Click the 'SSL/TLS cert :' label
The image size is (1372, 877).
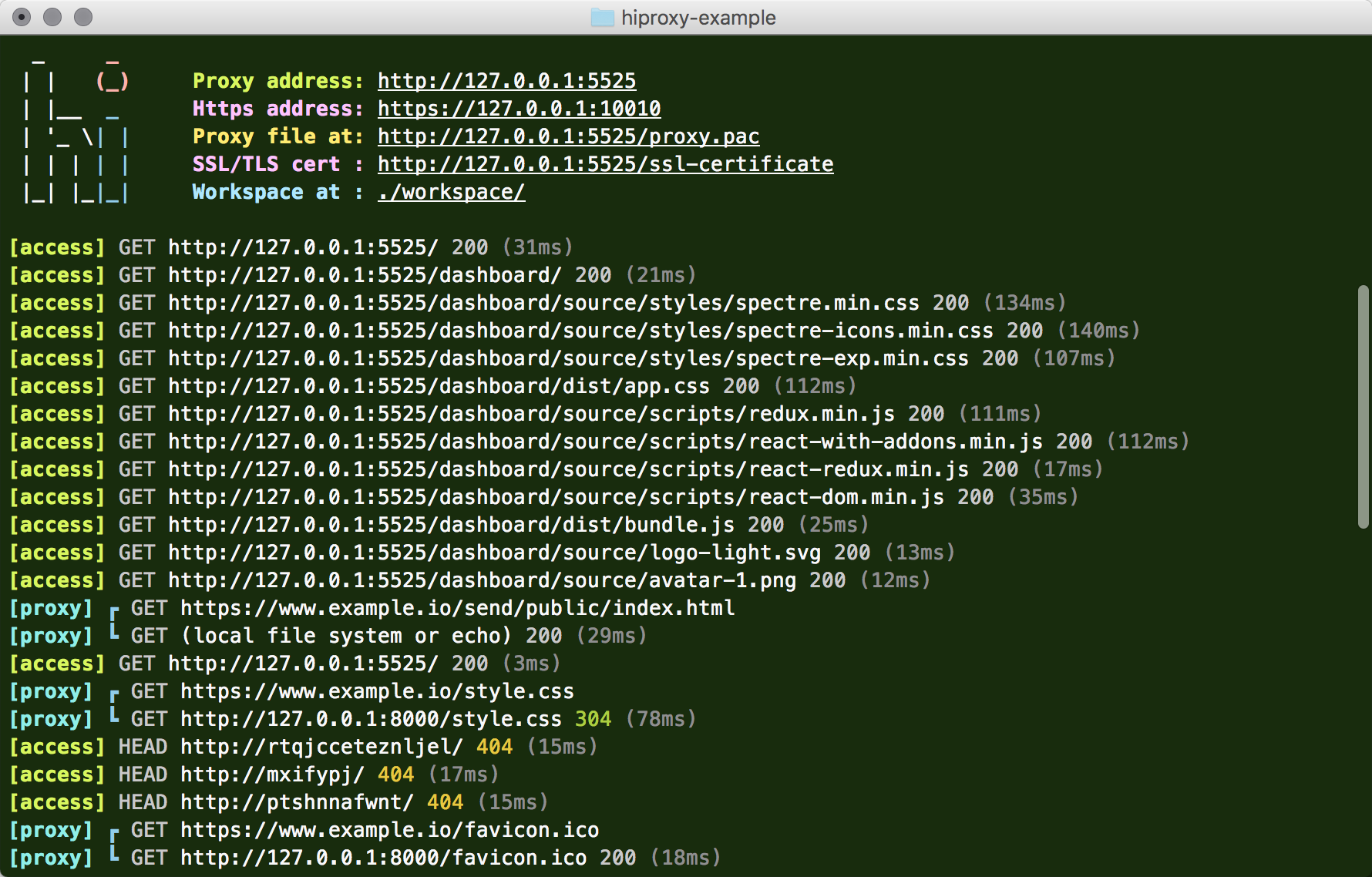tap(278, 164)
